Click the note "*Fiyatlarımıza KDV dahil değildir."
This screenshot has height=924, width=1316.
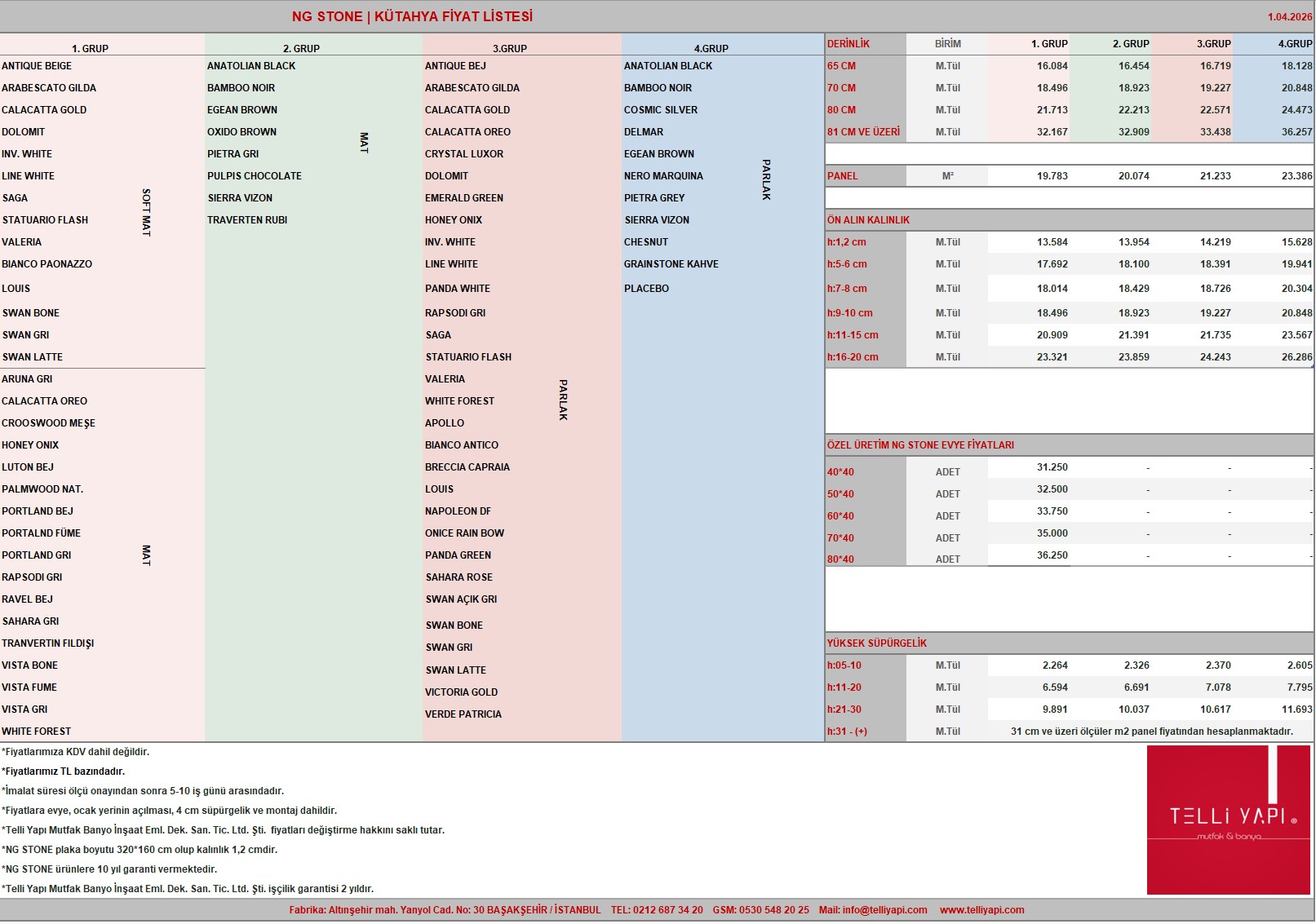[x=76, y=752]
